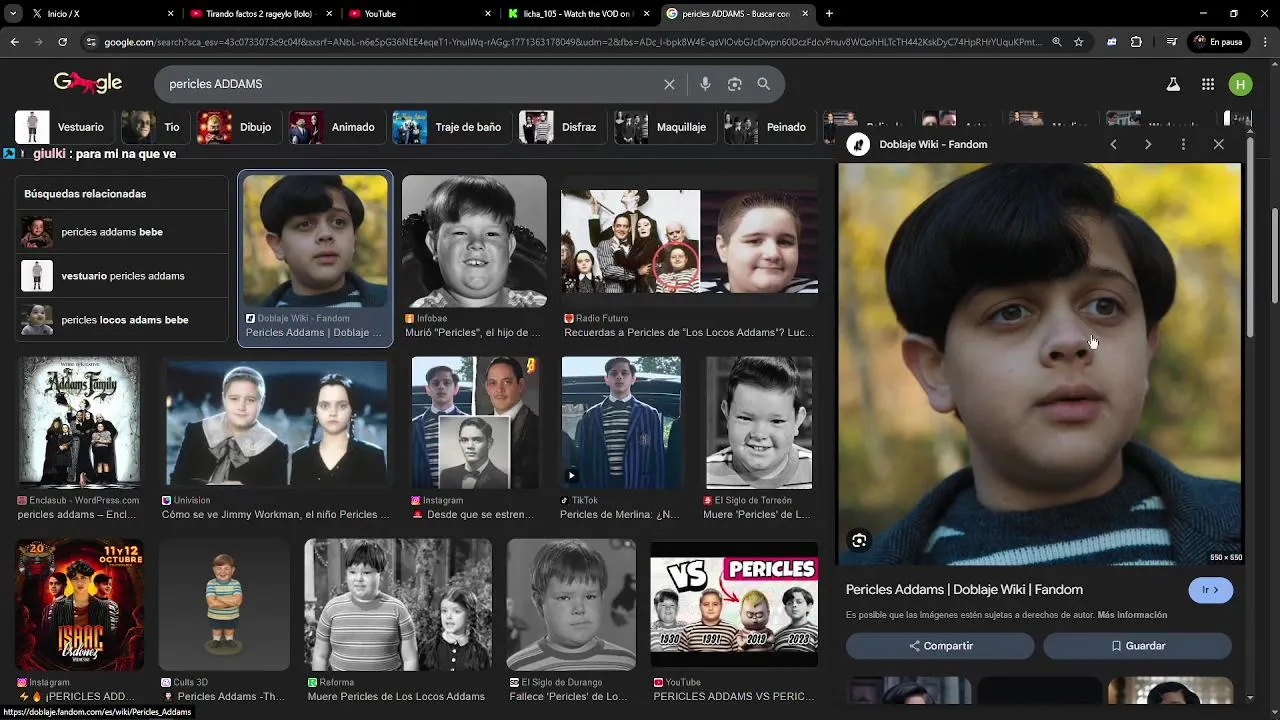Open the Más información link
Image resolution: width=1280 pixels, height=720 pixels.
tap(1132, 615)
